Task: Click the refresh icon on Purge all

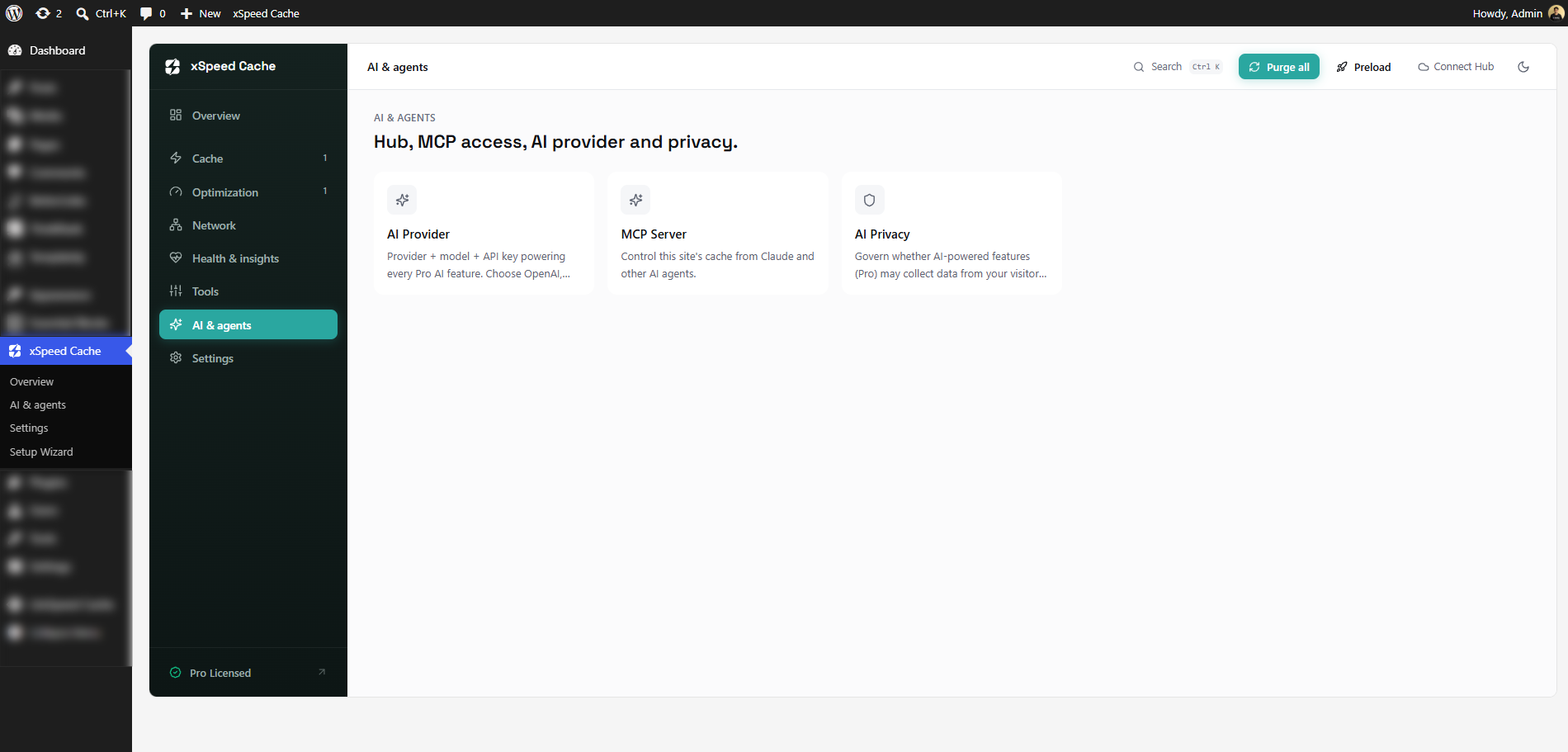Action: (x=1254, y=67)
